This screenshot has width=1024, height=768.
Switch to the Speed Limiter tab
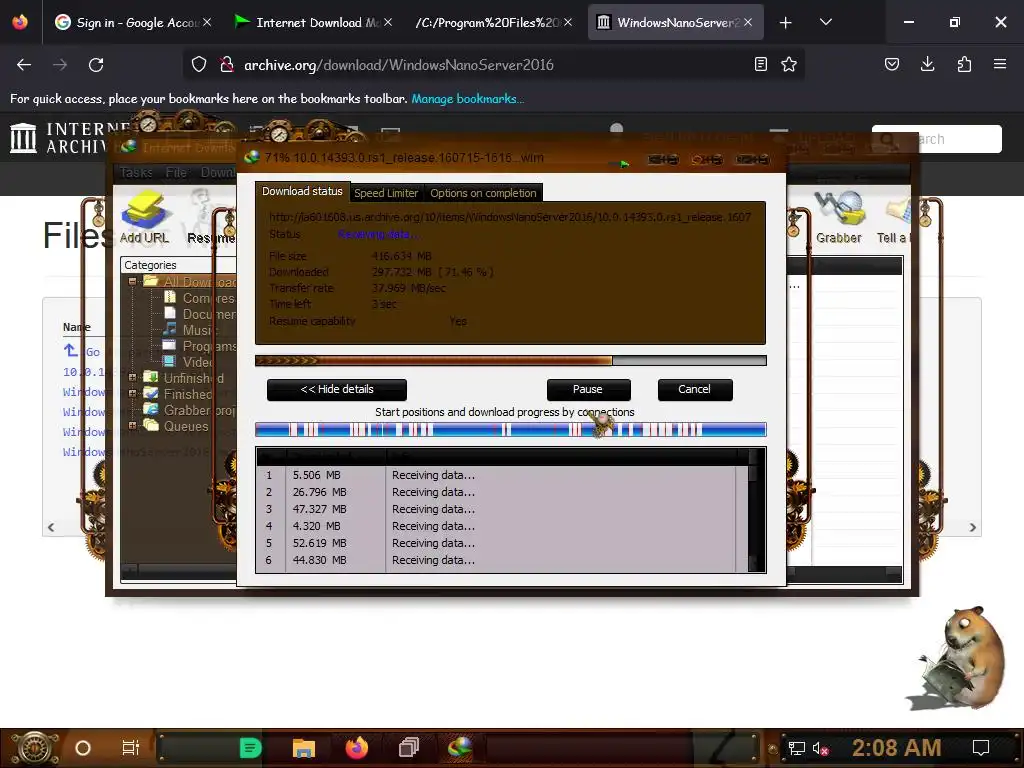click(386, 193)
